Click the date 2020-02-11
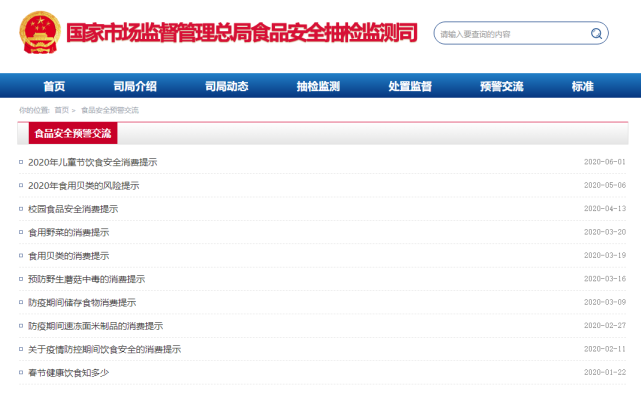Image resolution: width=641 pixels, height=394 pixels. (x=605, y=349)
